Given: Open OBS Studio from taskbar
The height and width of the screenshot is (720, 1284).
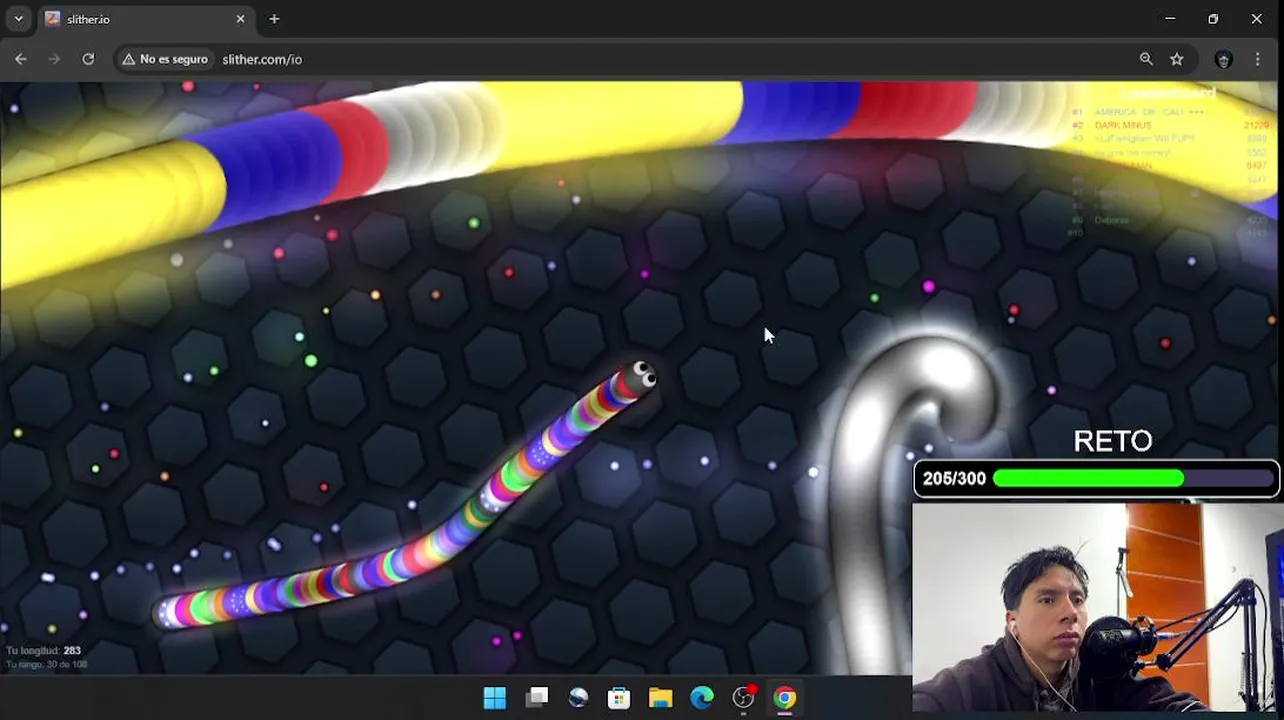Looking at the screenshot, I should pyautogui.click(x=743, y=697).
